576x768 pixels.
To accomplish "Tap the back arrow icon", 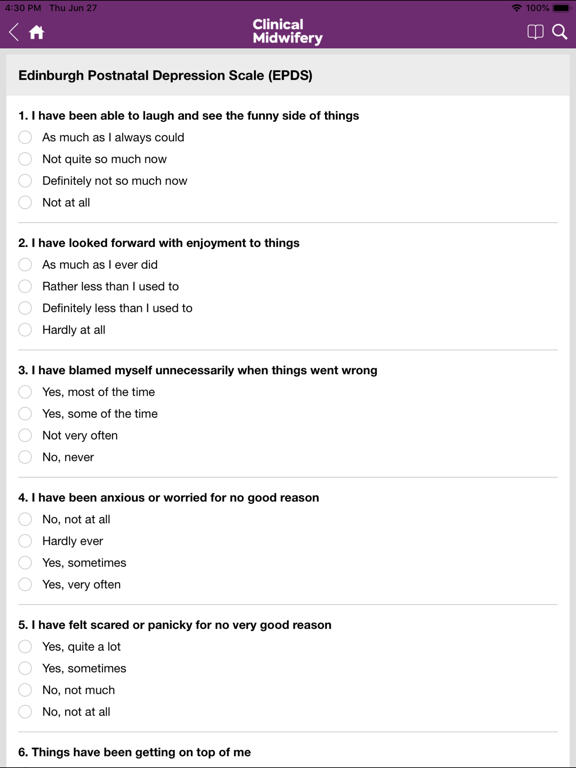I will tap(14, 32).
